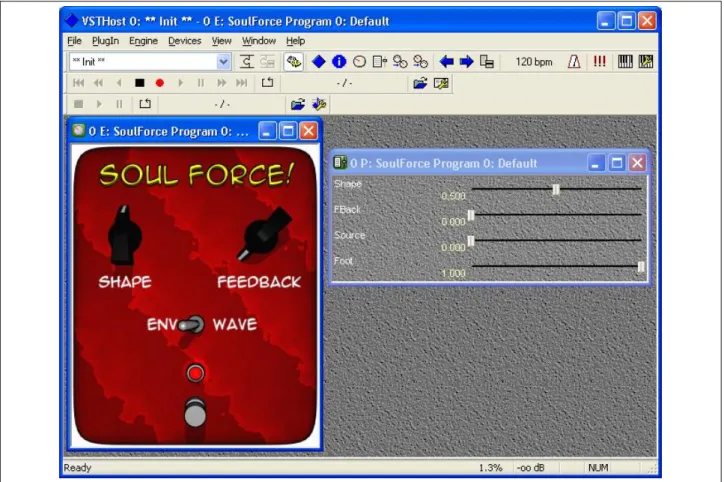Screen dimensions: 724x482
Task: Click the first paired-circles arrow icon
Action: click(400, 61)
